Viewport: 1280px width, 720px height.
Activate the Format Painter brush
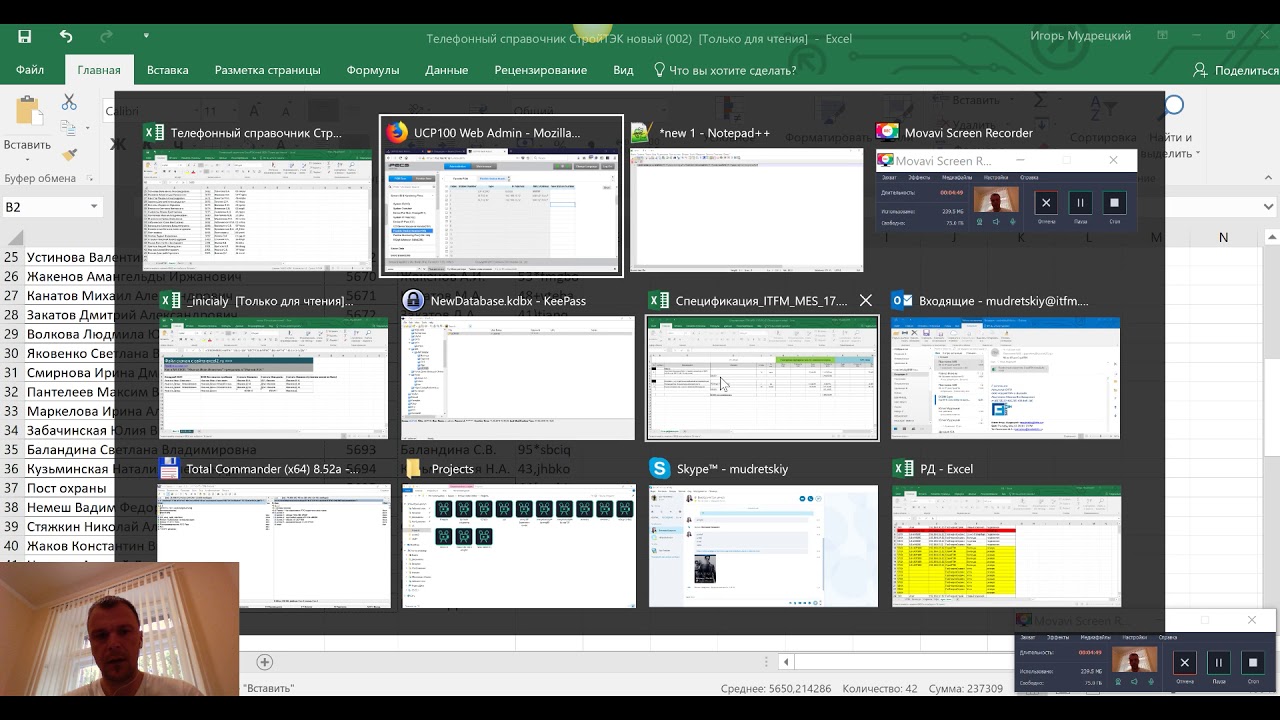coord(69,155)
